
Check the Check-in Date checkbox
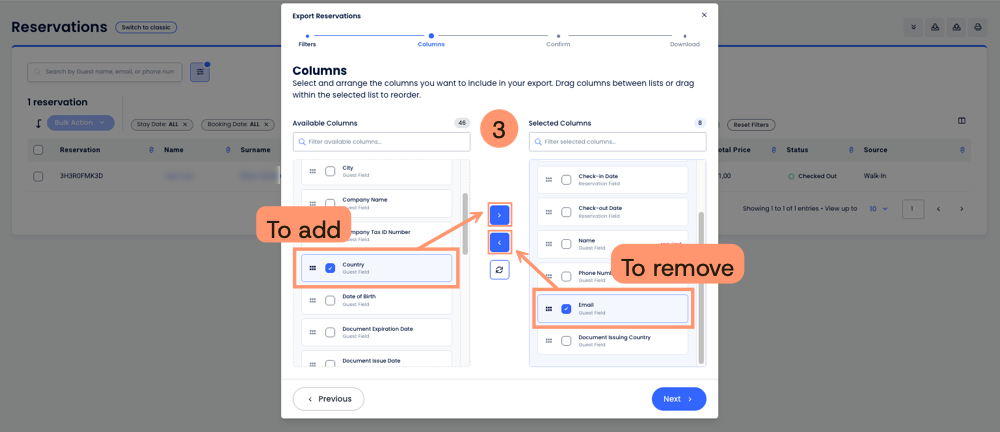click(x=566, y=179)
